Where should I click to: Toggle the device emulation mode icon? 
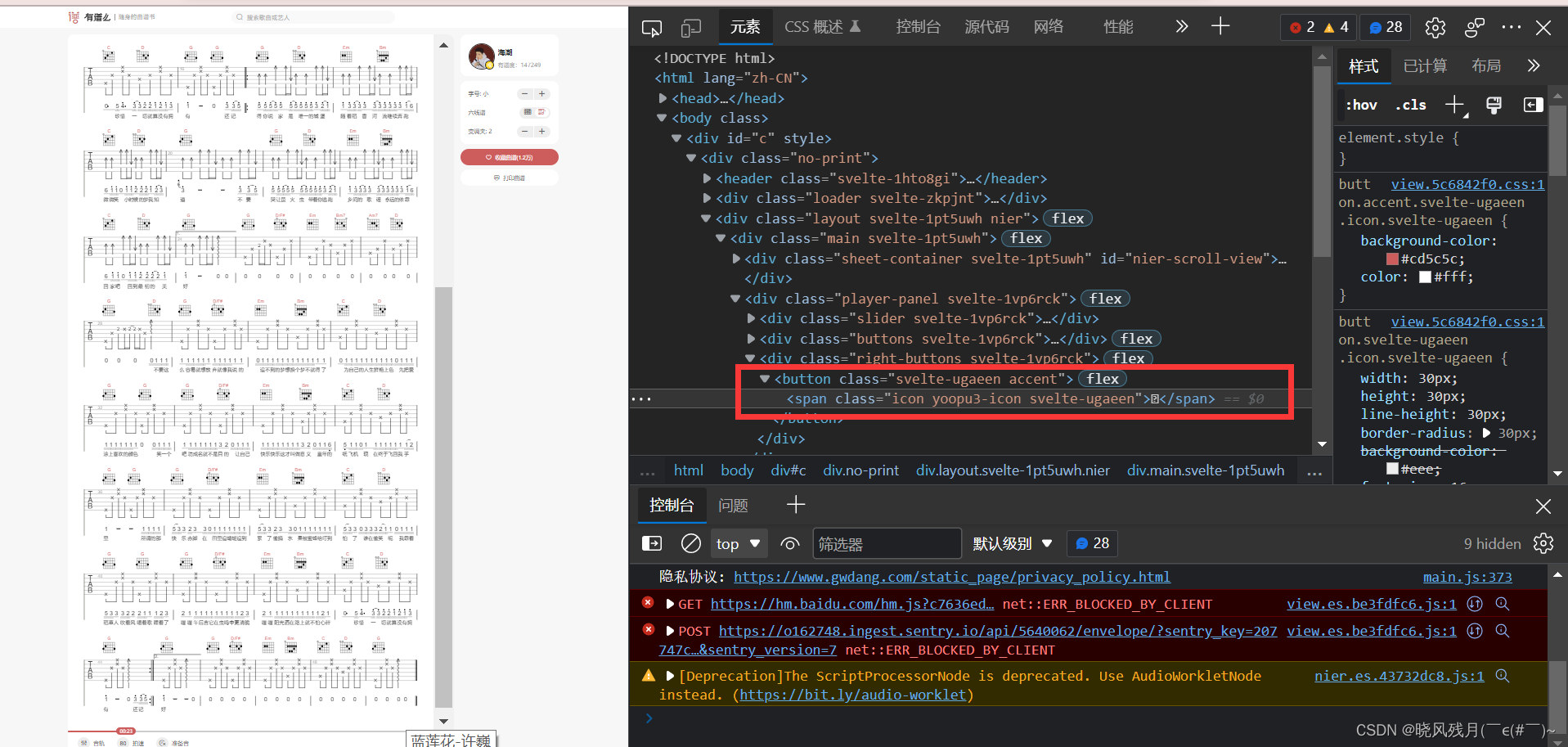pos(691,28)
